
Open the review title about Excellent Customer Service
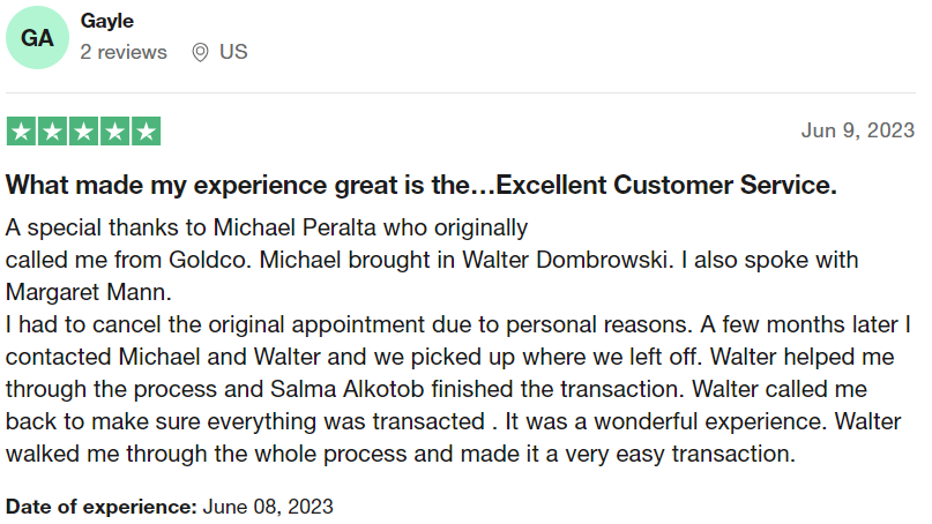[x=421, y=185]
